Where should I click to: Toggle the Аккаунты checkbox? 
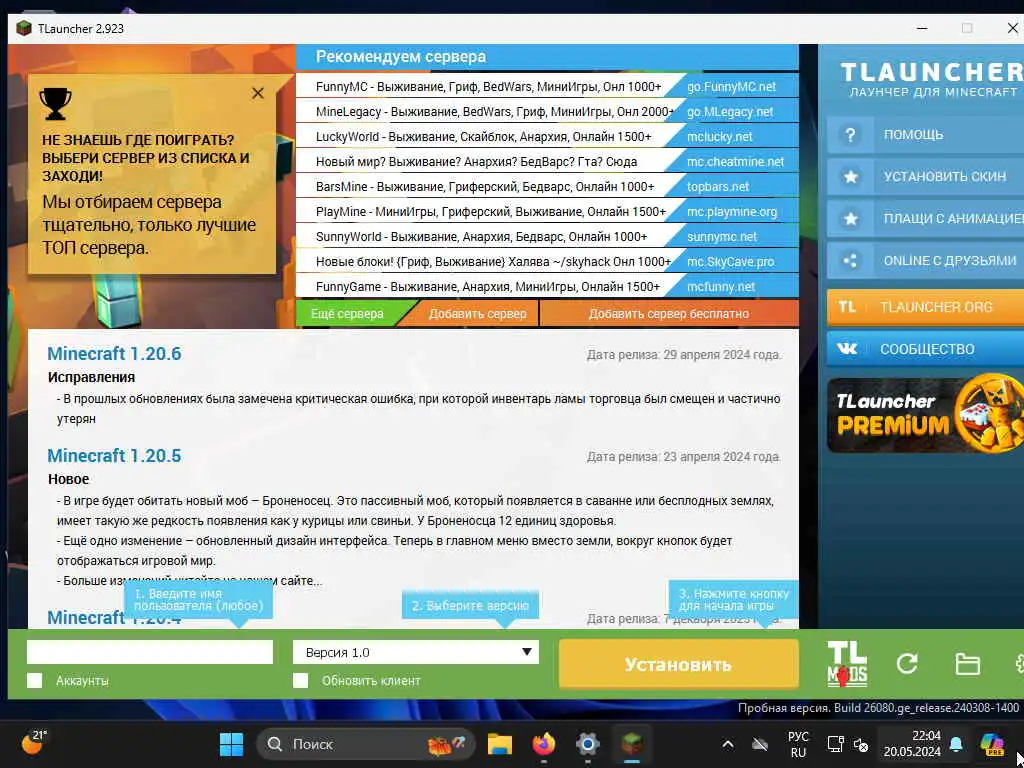click(x=35, y=681)
